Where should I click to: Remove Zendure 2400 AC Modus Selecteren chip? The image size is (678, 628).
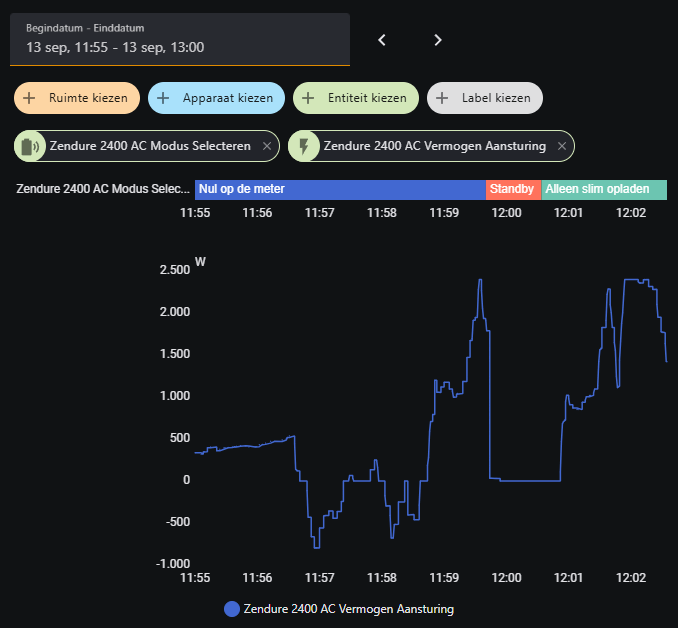pyautogui.click(x=266, y=146)
